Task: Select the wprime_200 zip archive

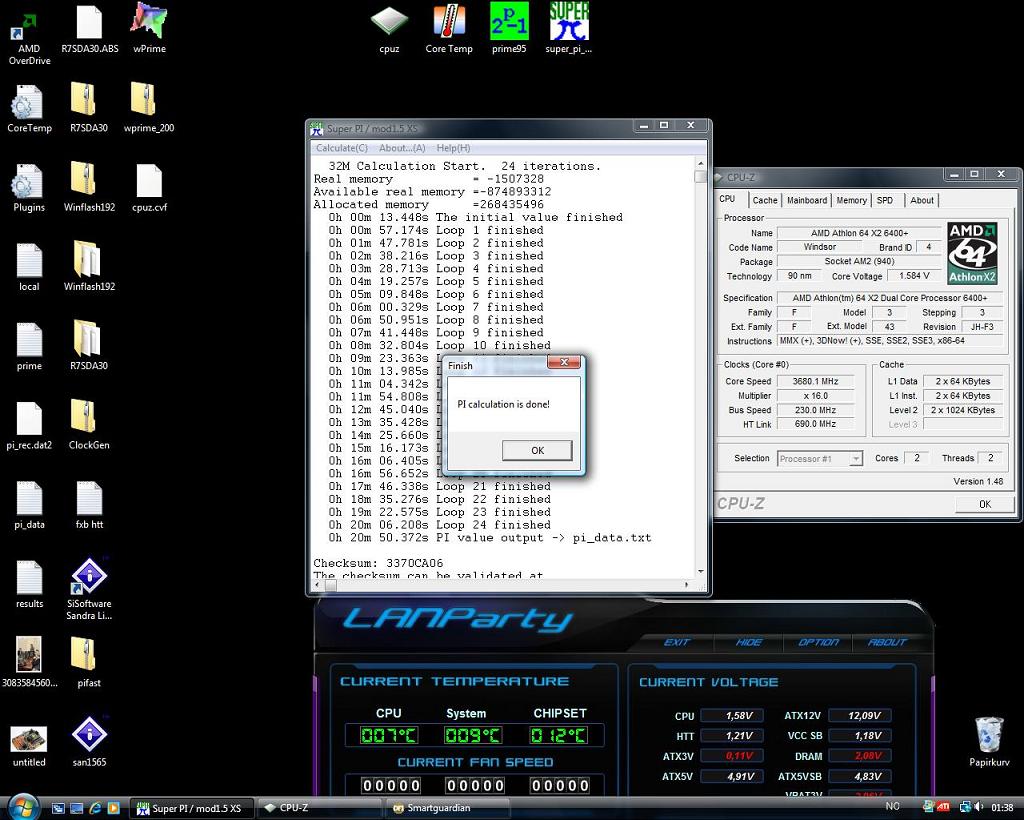Action: click(149, 108)
